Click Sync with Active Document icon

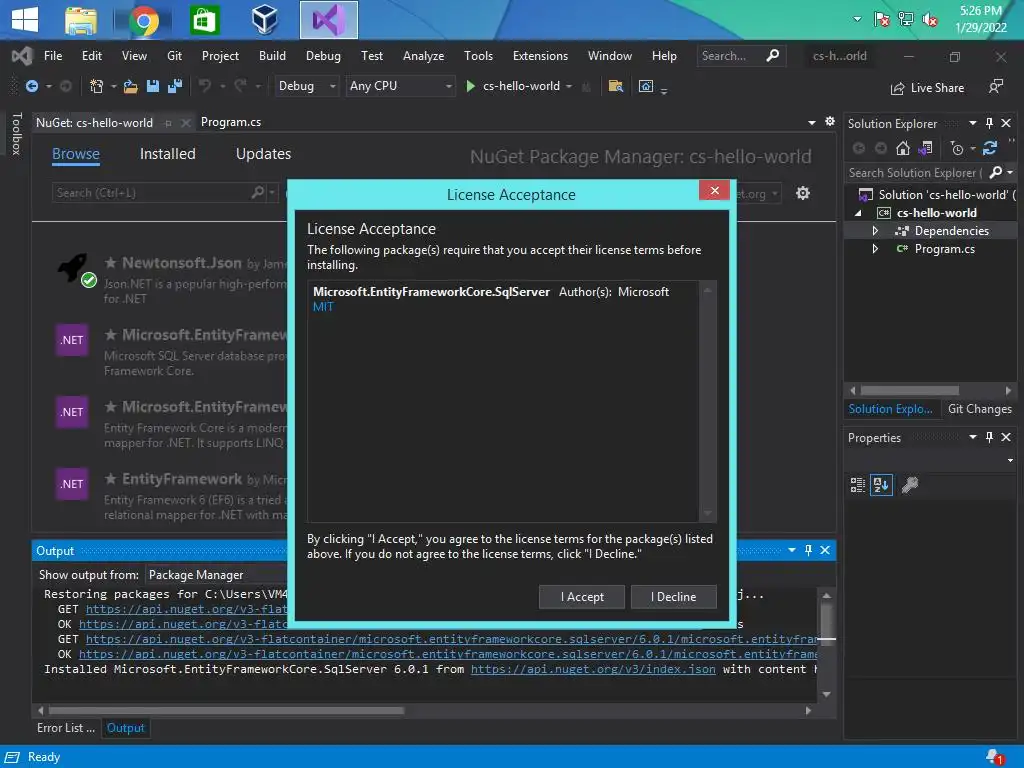click(x=990, y=148)
